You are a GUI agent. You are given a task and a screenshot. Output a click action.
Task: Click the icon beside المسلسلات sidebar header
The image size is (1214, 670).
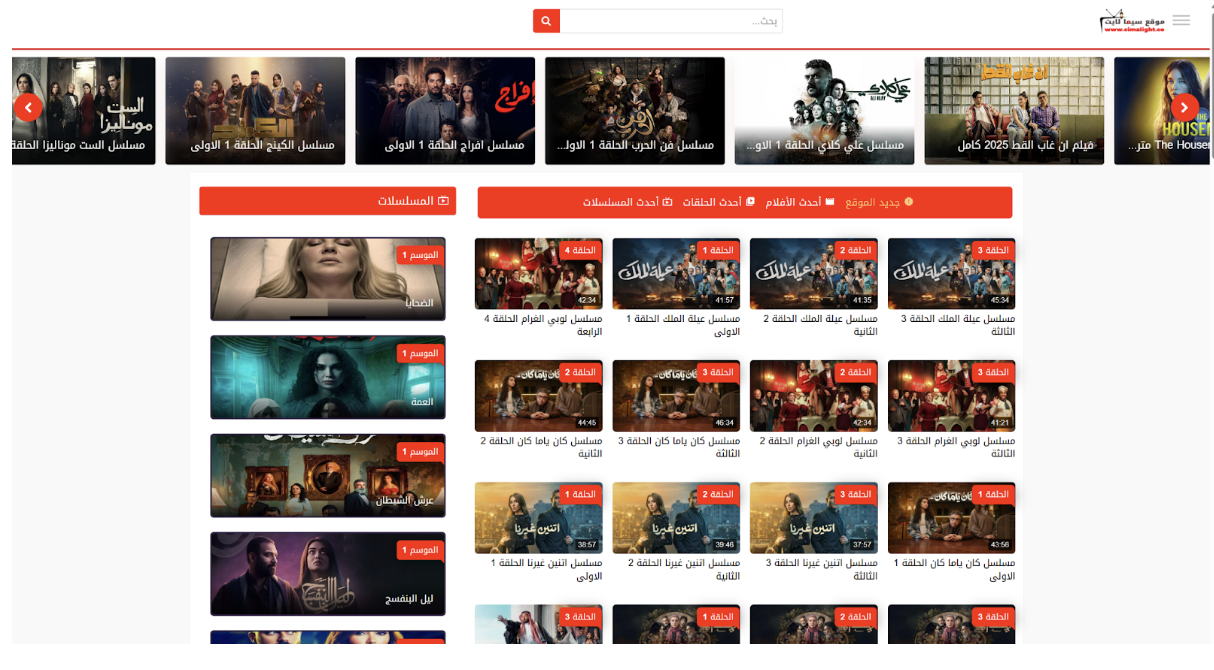tap(444, 201)
